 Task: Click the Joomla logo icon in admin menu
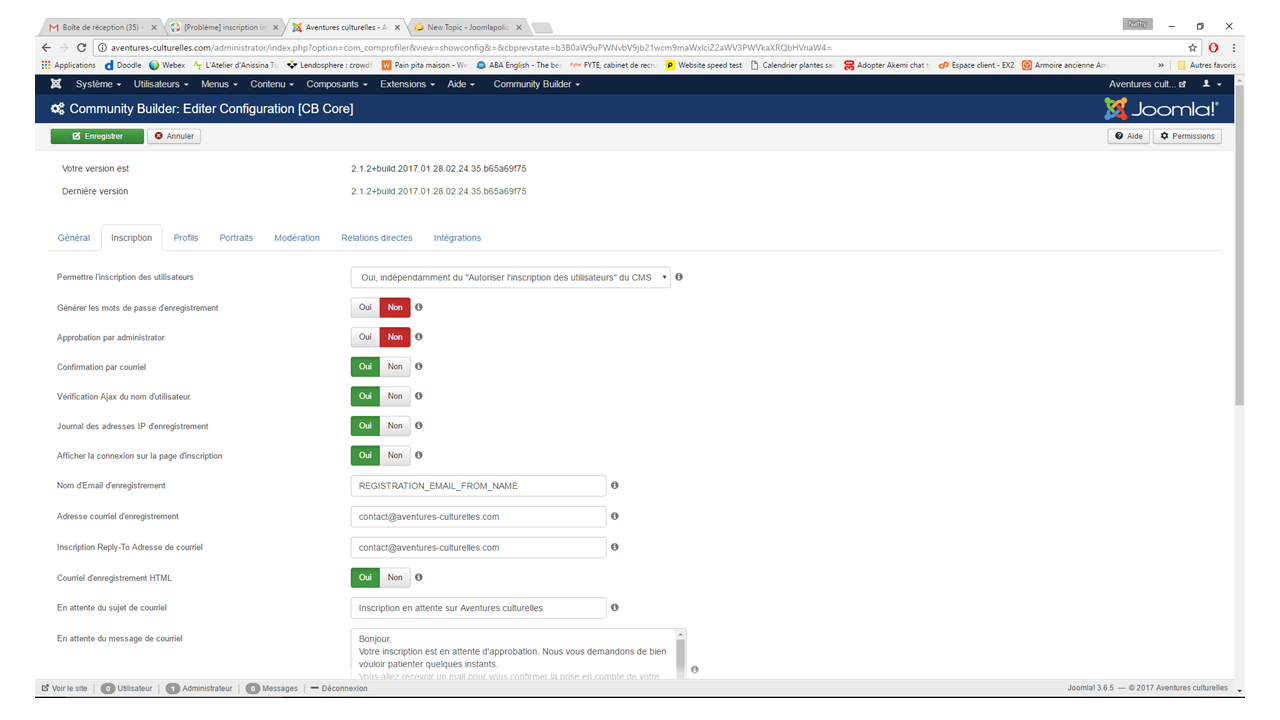pos(56,84)
